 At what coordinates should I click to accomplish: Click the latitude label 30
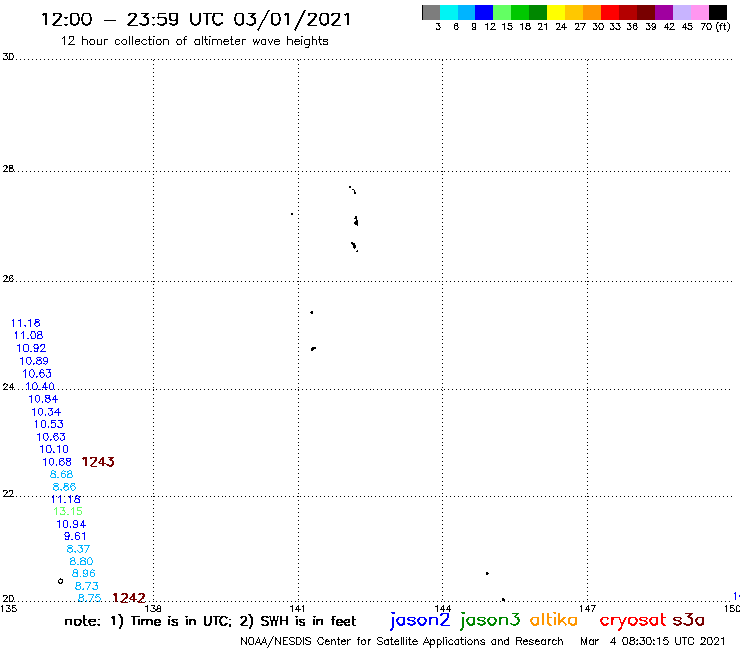click(x=8, y=57)
